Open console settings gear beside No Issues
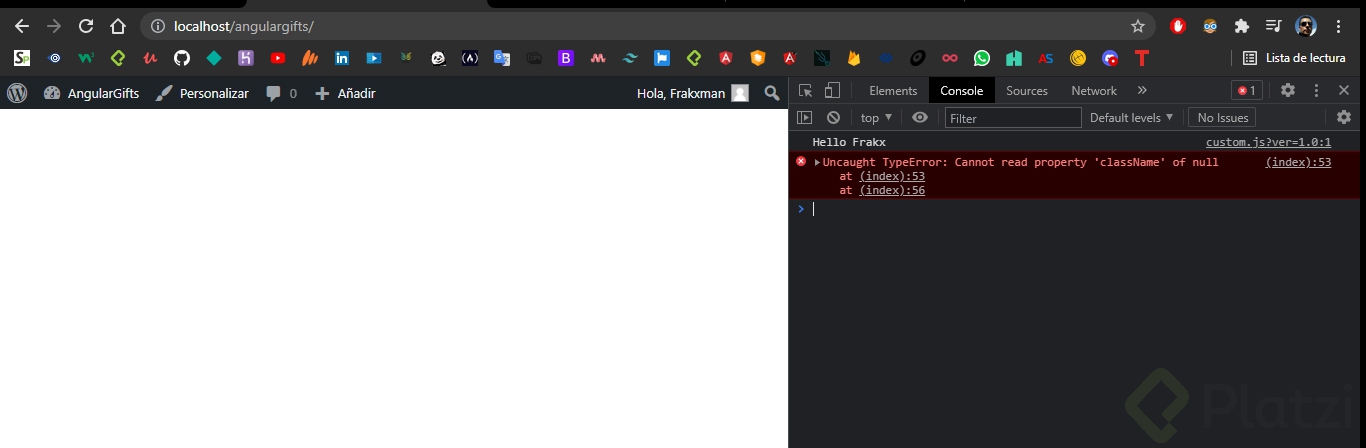This screenshot has height=448, width=1366. (1344, 117)
